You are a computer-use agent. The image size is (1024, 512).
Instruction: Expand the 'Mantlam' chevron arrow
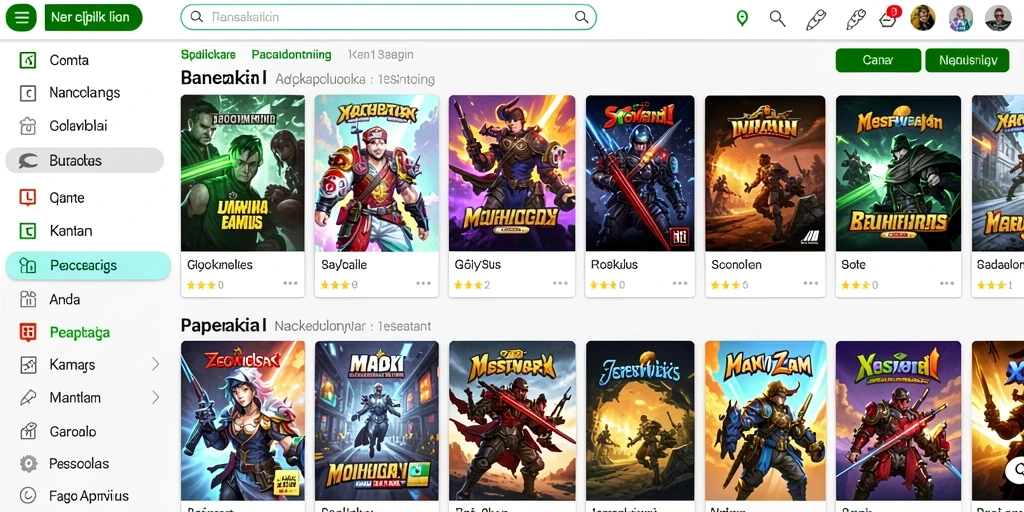coord(155,397)
